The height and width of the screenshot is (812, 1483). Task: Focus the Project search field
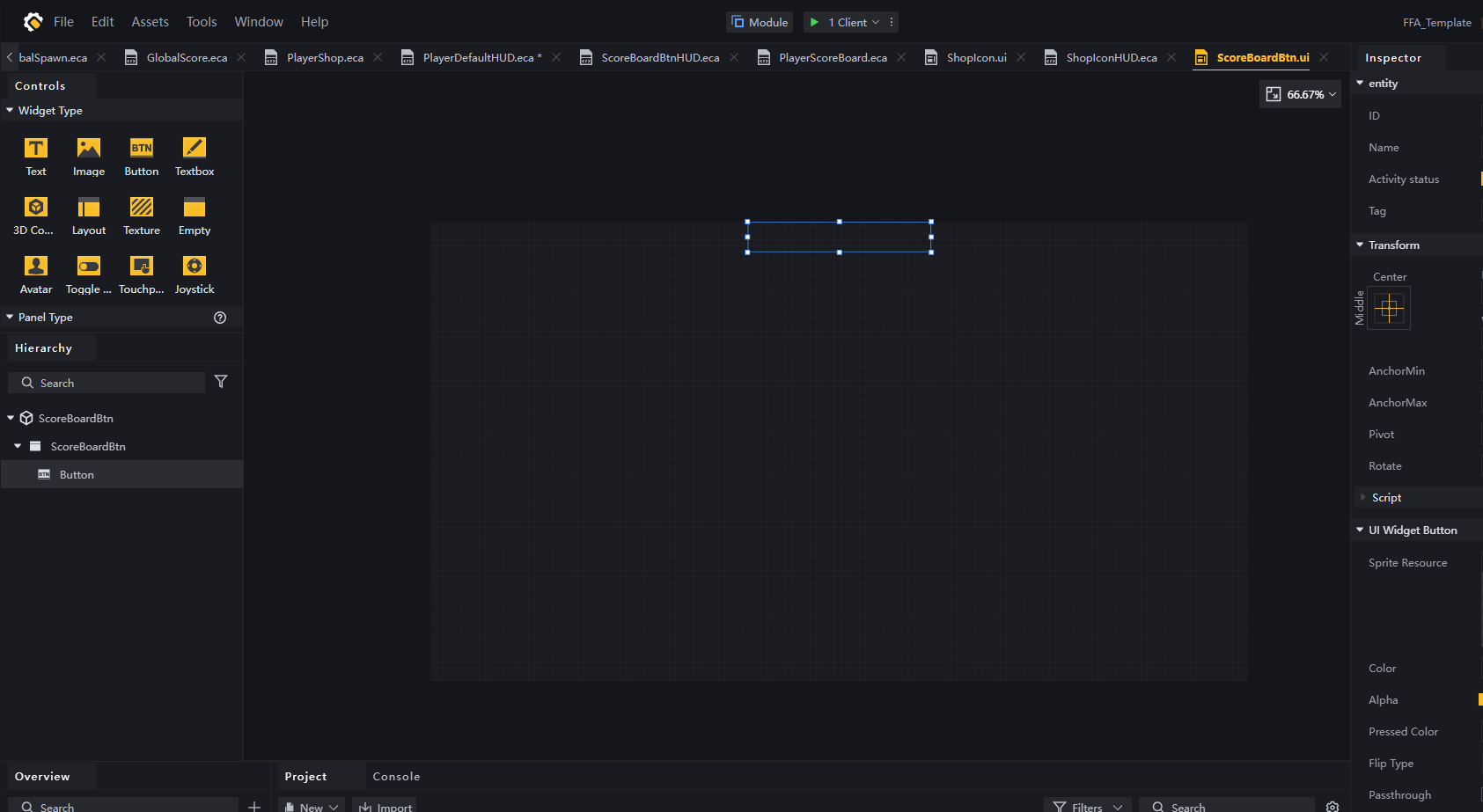tap(1228, 806)
